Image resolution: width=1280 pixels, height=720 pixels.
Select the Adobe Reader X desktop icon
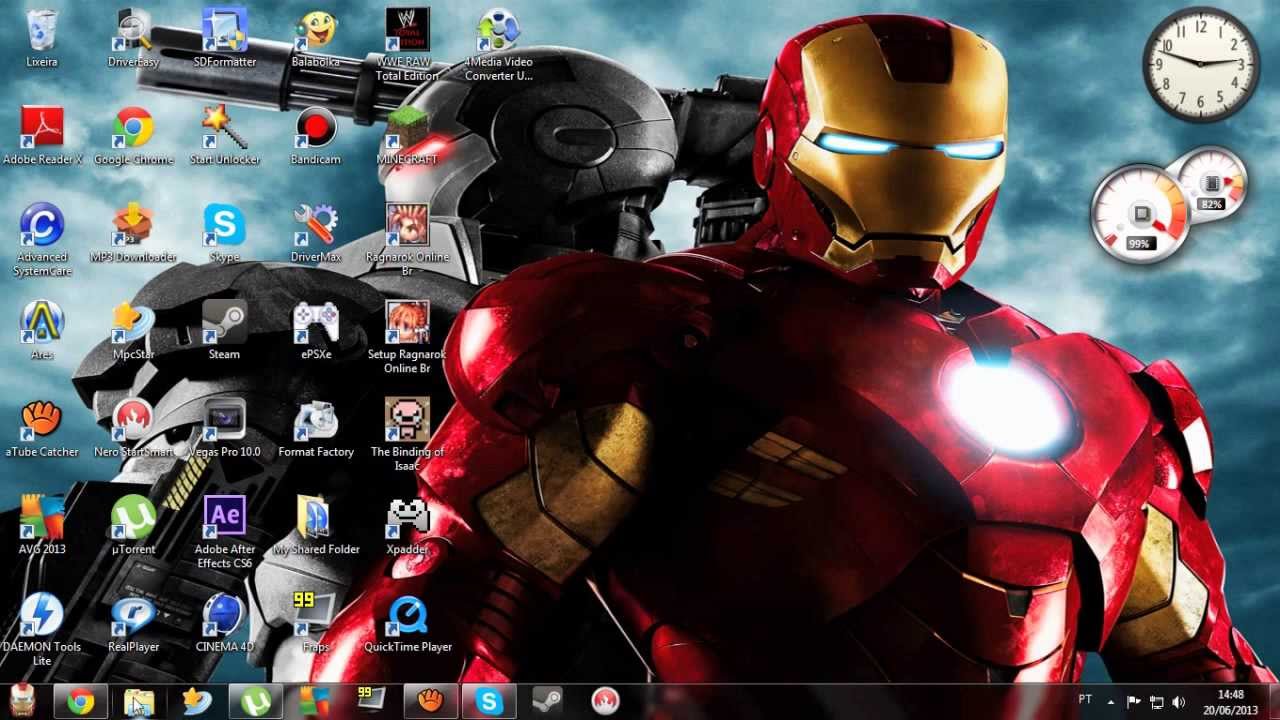[x=42, y=137]
